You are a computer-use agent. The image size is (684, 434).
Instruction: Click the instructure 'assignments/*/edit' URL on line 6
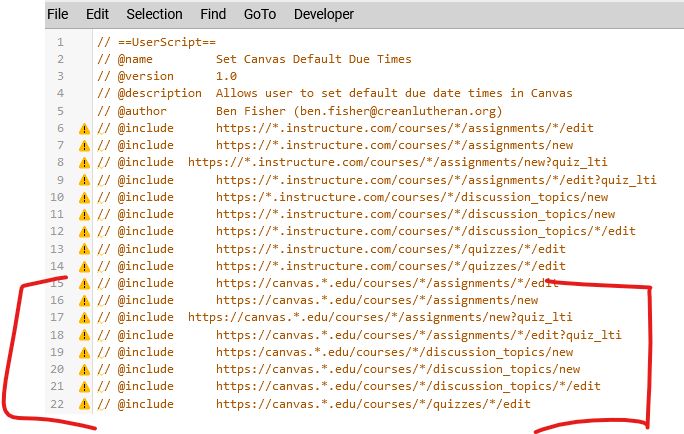(405, 128)
